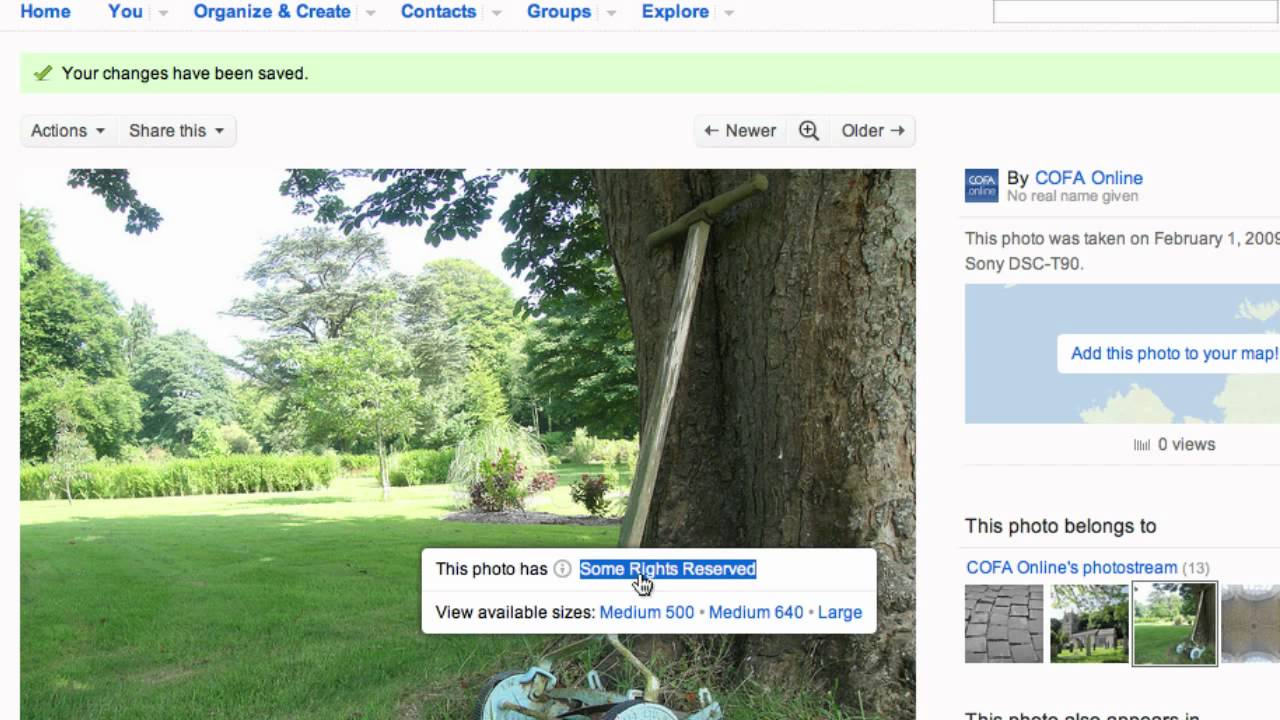This screenshot has width=1280, height=720.
Task: Click the magnifier zoom icon
Action: pyautogui.click(x=809, y=131)
